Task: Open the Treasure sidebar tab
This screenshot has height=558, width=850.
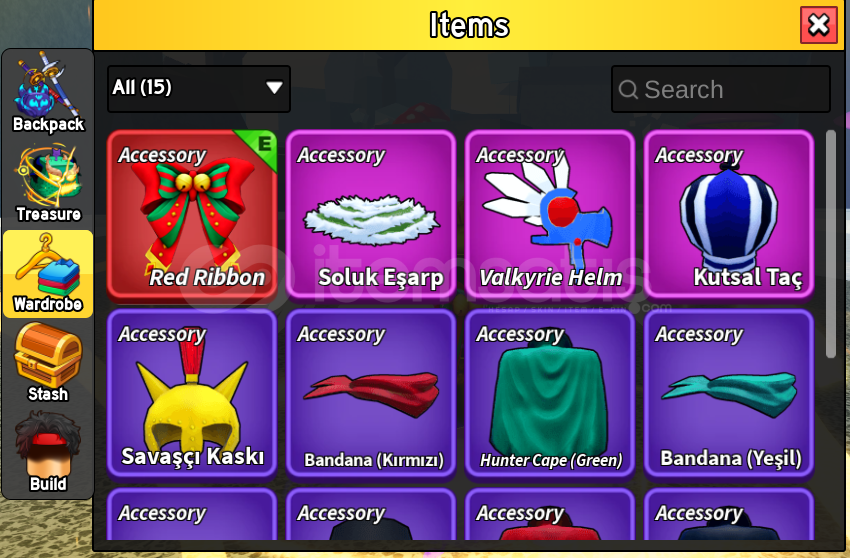Action: point(48,183)
